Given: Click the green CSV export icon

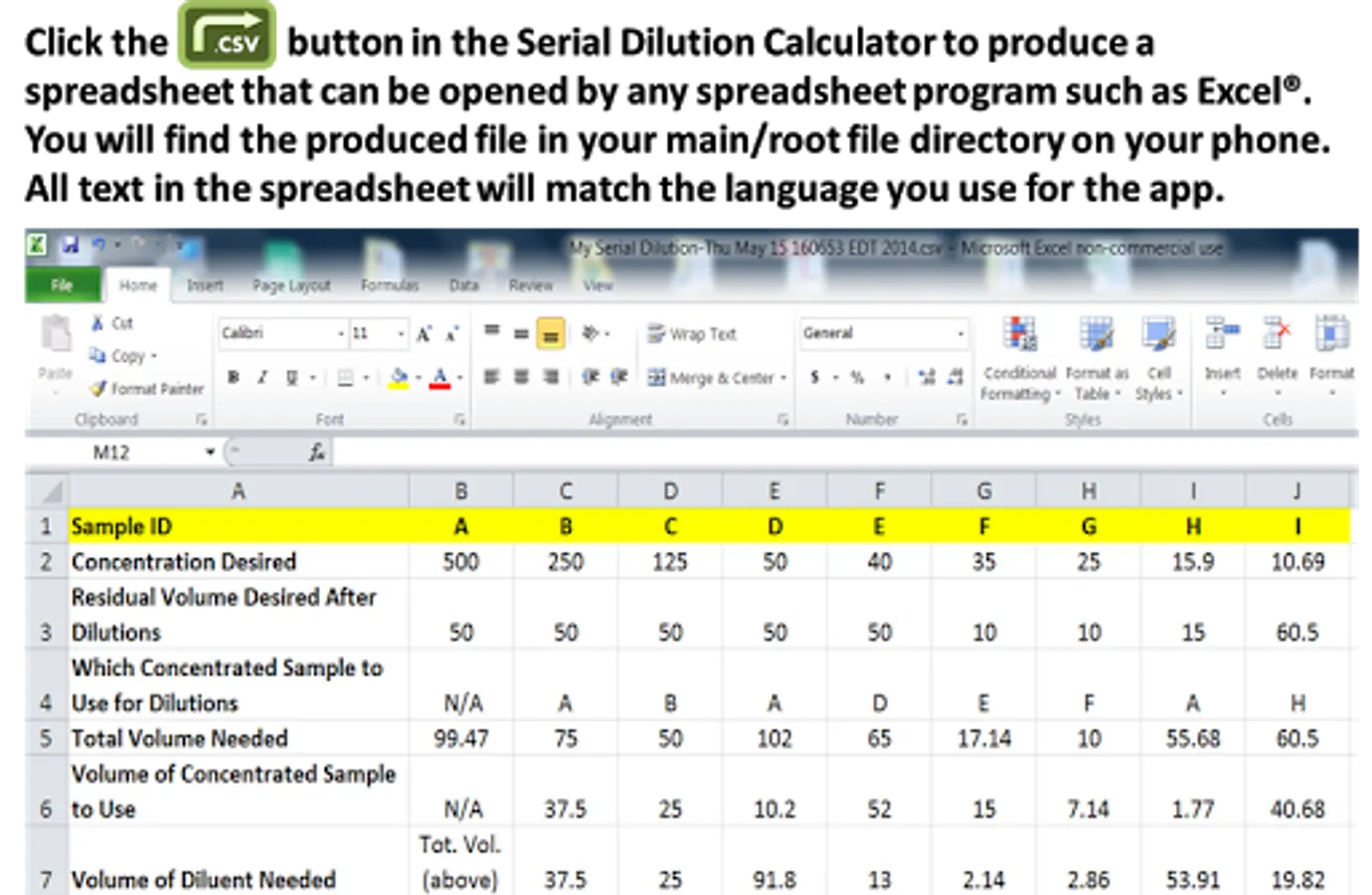Looking at the screenshot, I should [227, 36].
